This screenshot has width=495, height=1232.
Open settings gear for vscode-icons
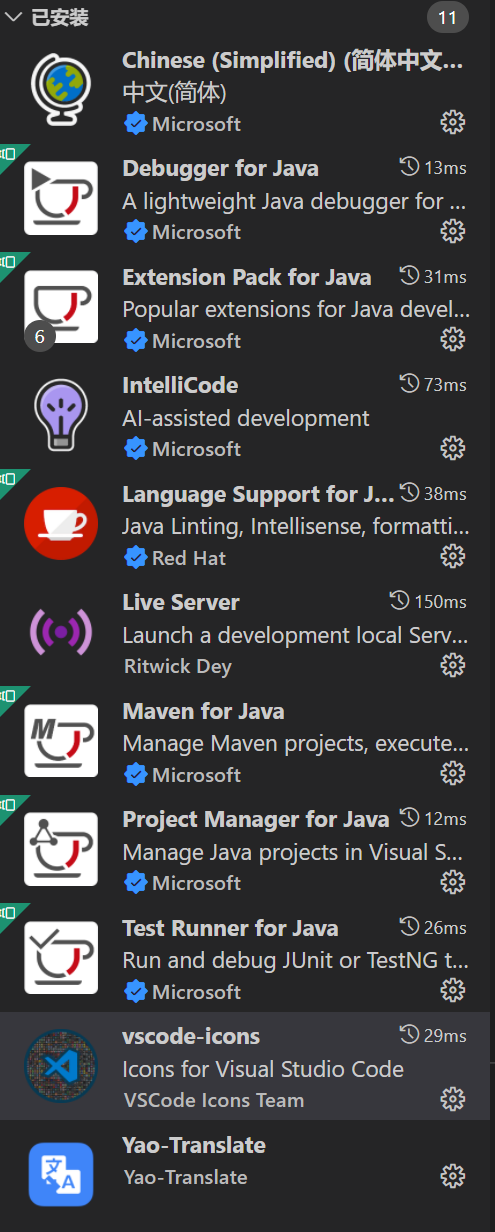453,1098
